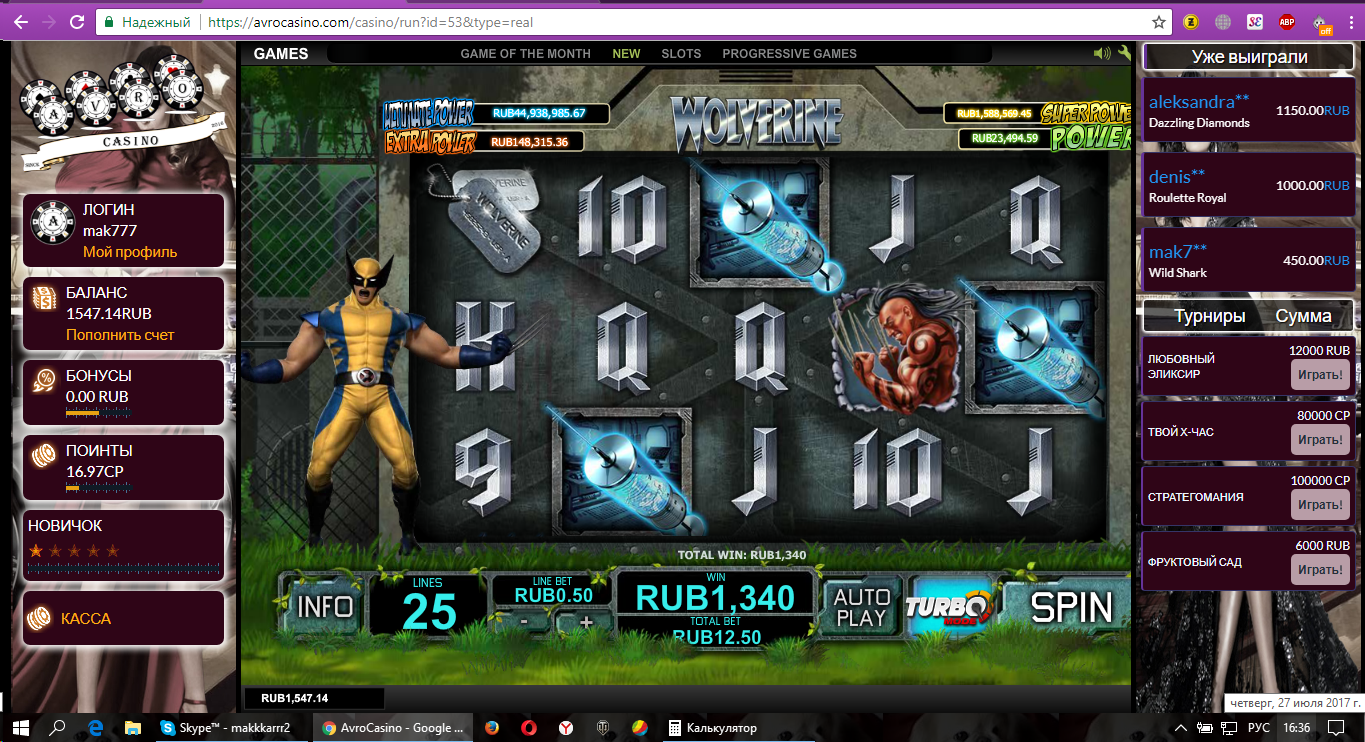Go back using the browser back arrow
1365x742 pixels.
click(x=21, y=21)
